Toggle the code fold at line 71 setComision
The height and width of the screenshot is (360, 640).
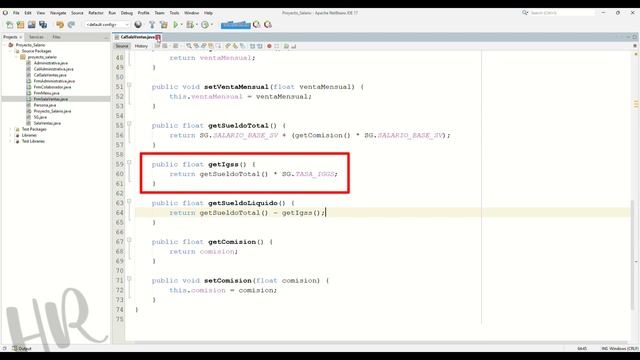pyautogui.click(x=129, y=279)
